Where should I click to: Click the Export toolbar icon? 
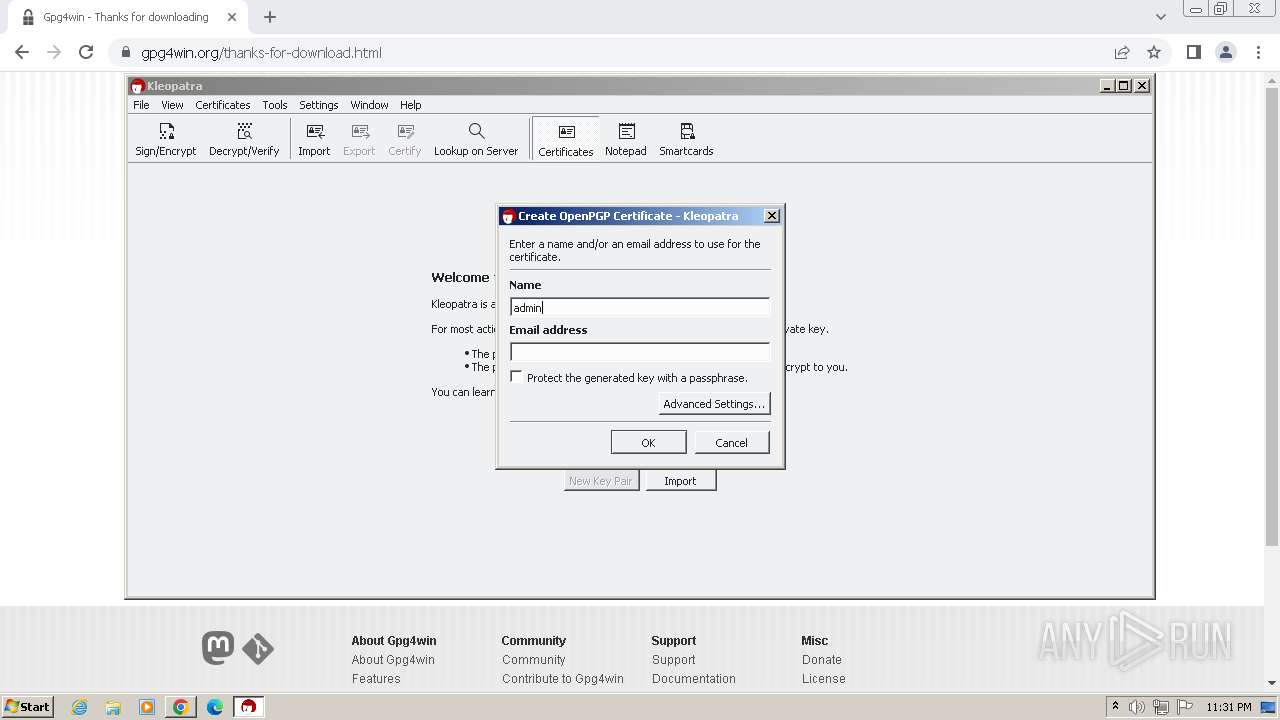point(359,139)
